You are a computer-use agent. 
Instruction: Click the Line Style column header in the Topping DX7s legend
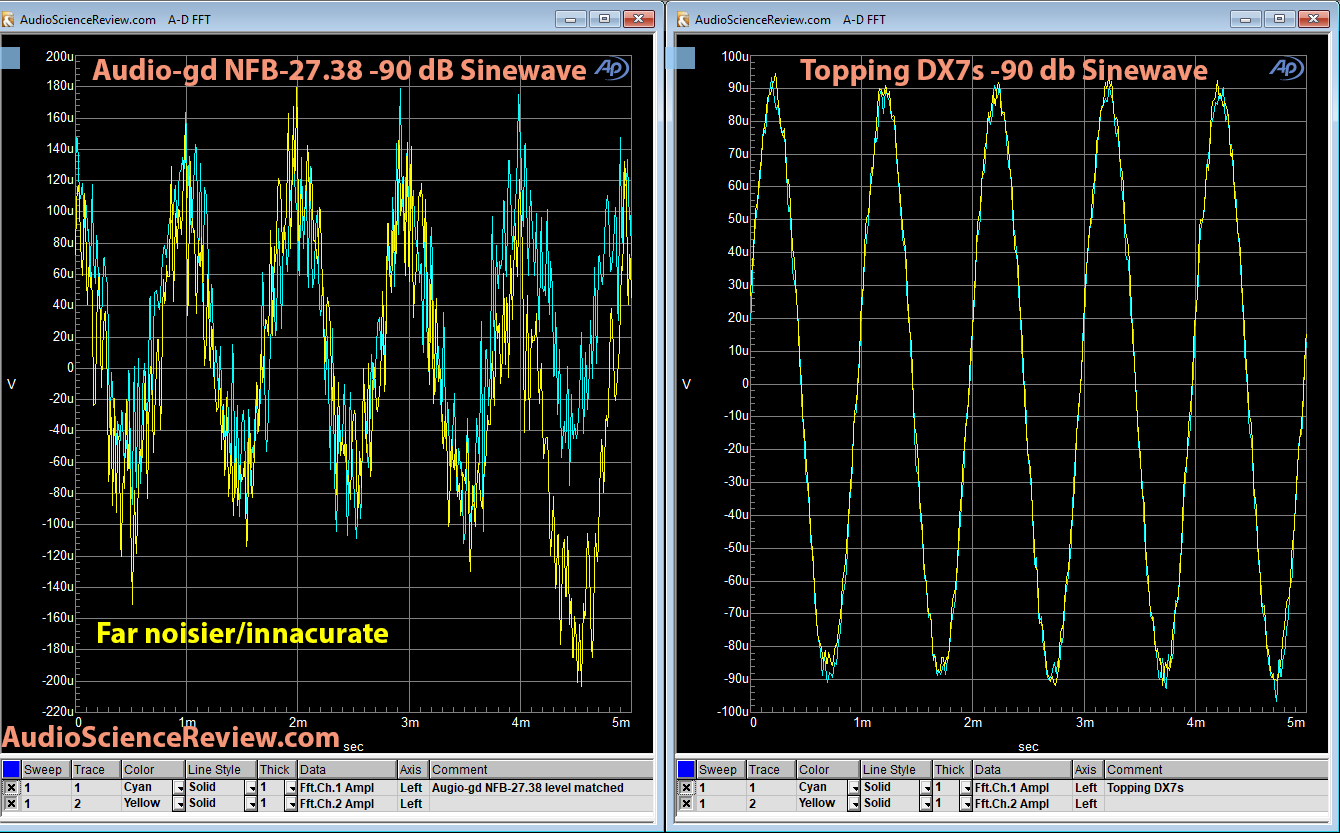pos(897,770)
